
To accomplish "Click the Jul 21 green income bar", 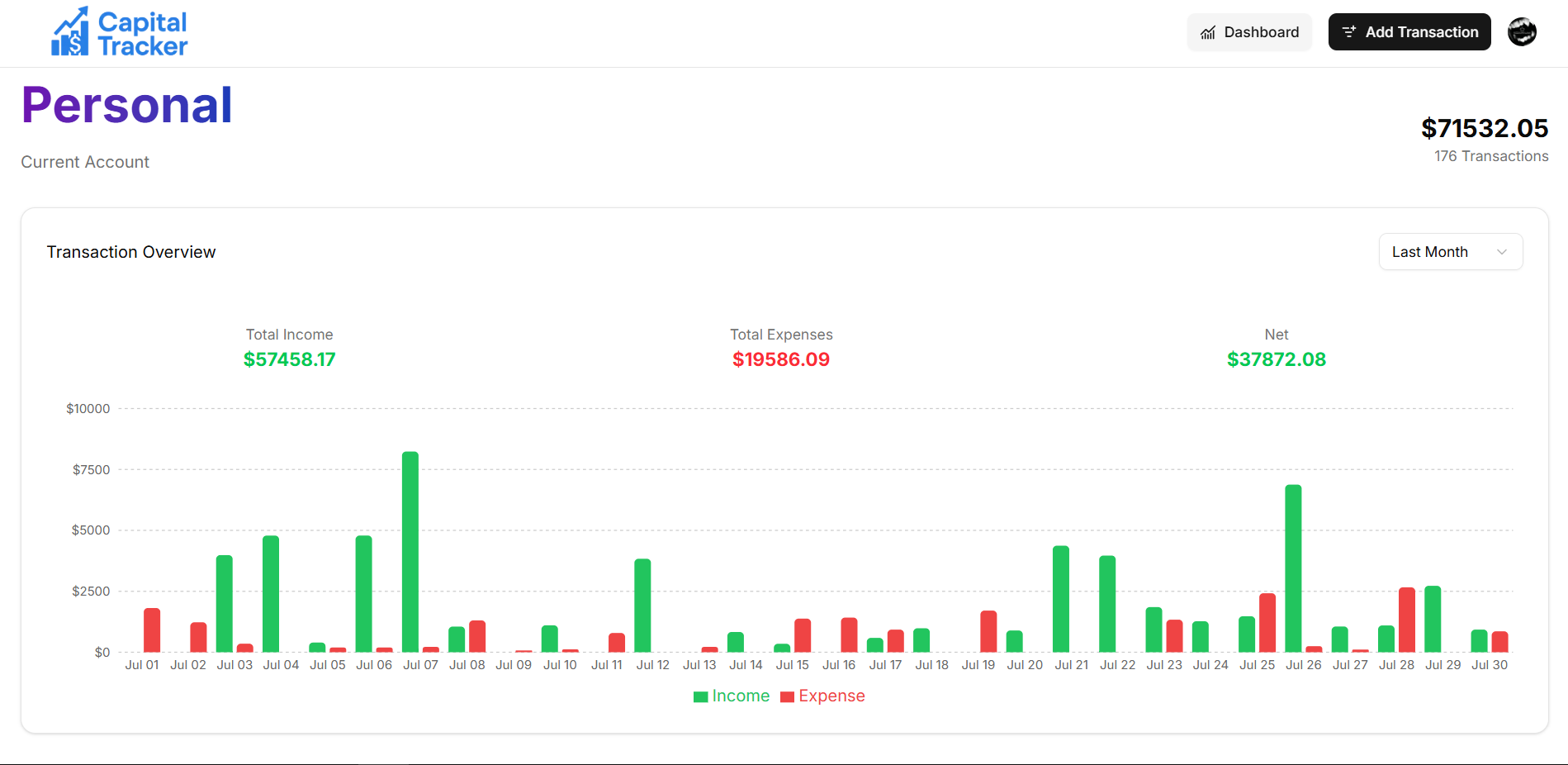I will tap(1061, 599).
